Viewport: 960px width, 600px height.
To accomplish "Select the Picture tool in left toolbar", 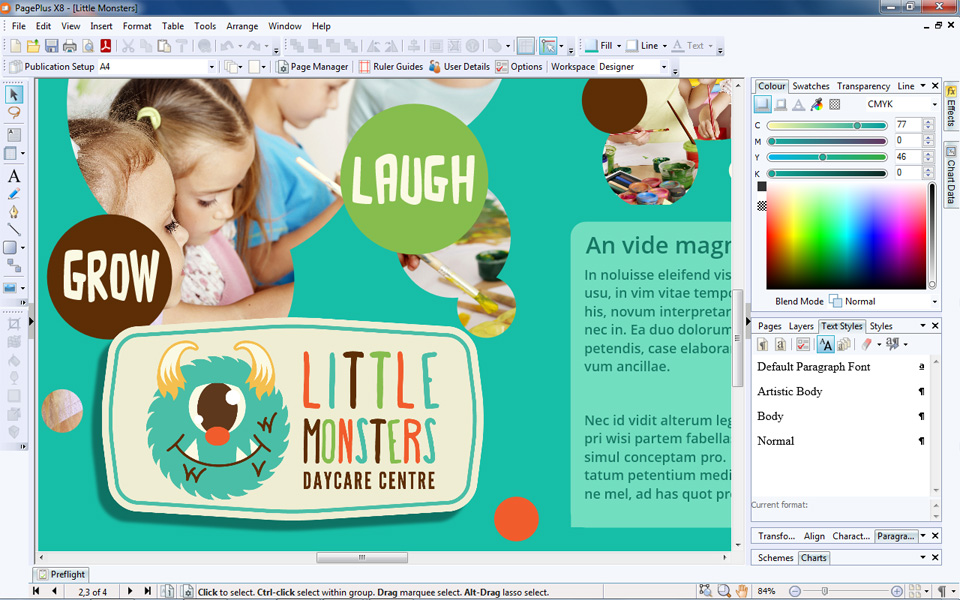I will 10,287.
